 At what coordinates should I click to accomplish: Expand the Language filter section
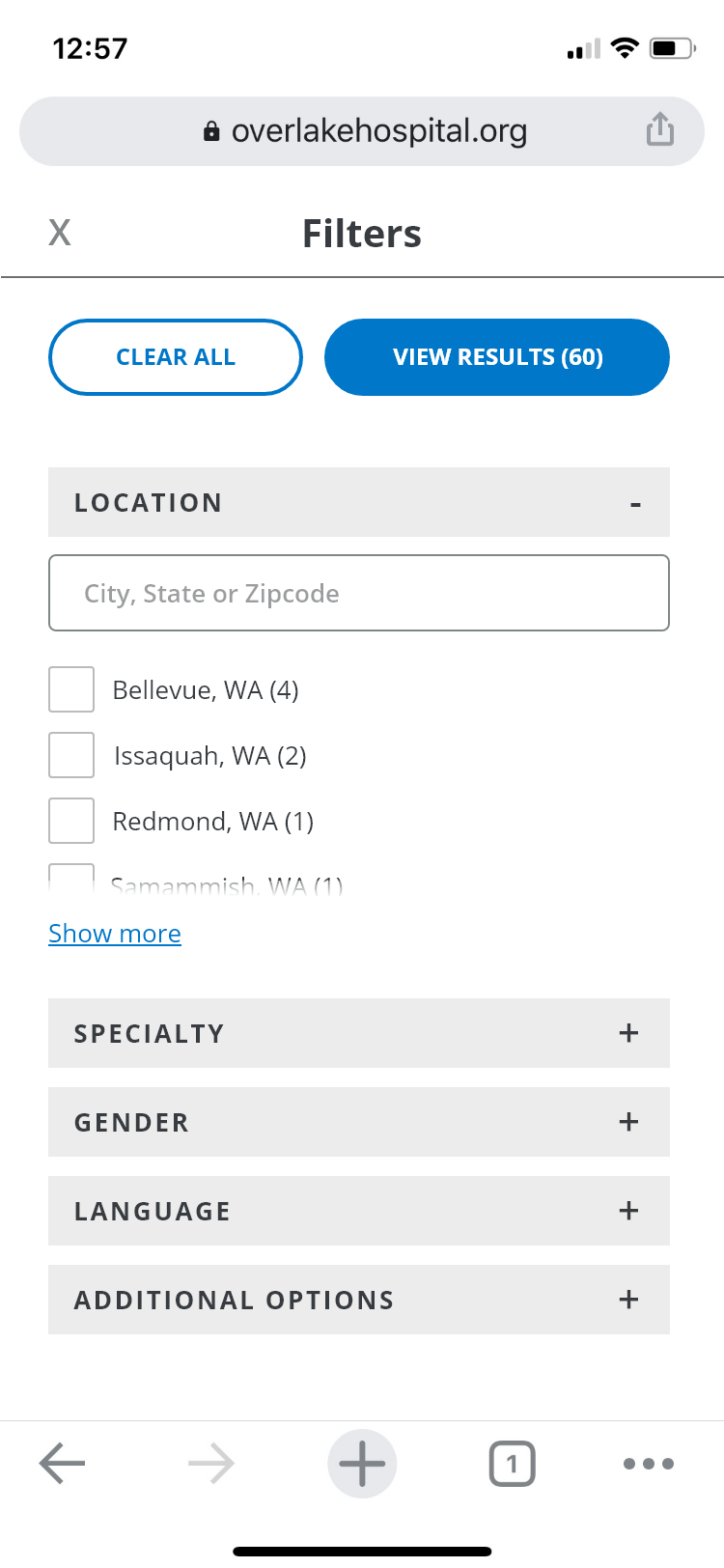coord(359,1211)
